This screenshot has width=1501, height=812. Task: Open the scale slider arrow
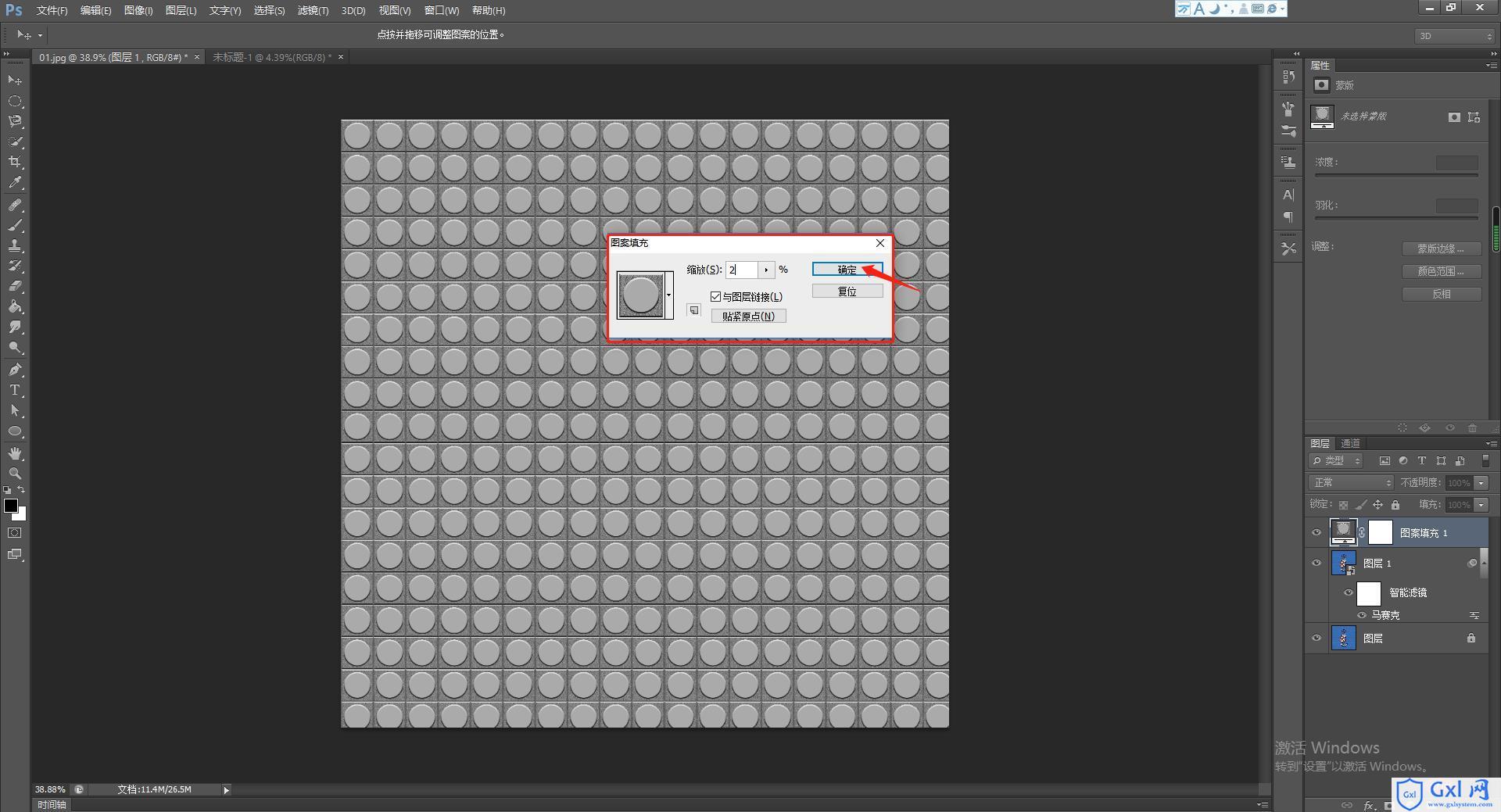point(766,270)
